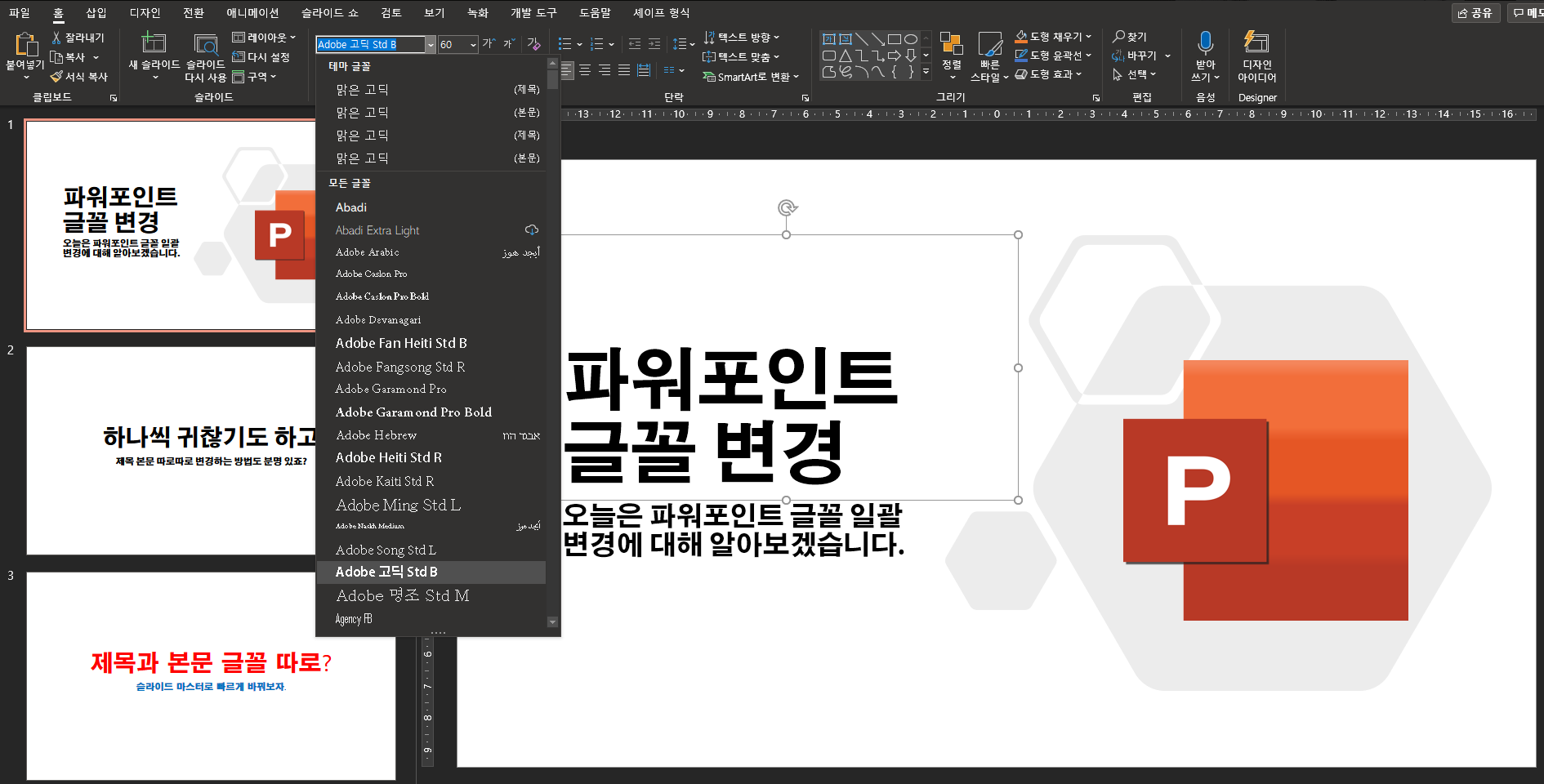Select slide 3 thumbnail
The height and width of the screenshot is (784, 1544).
click(211, 676)
